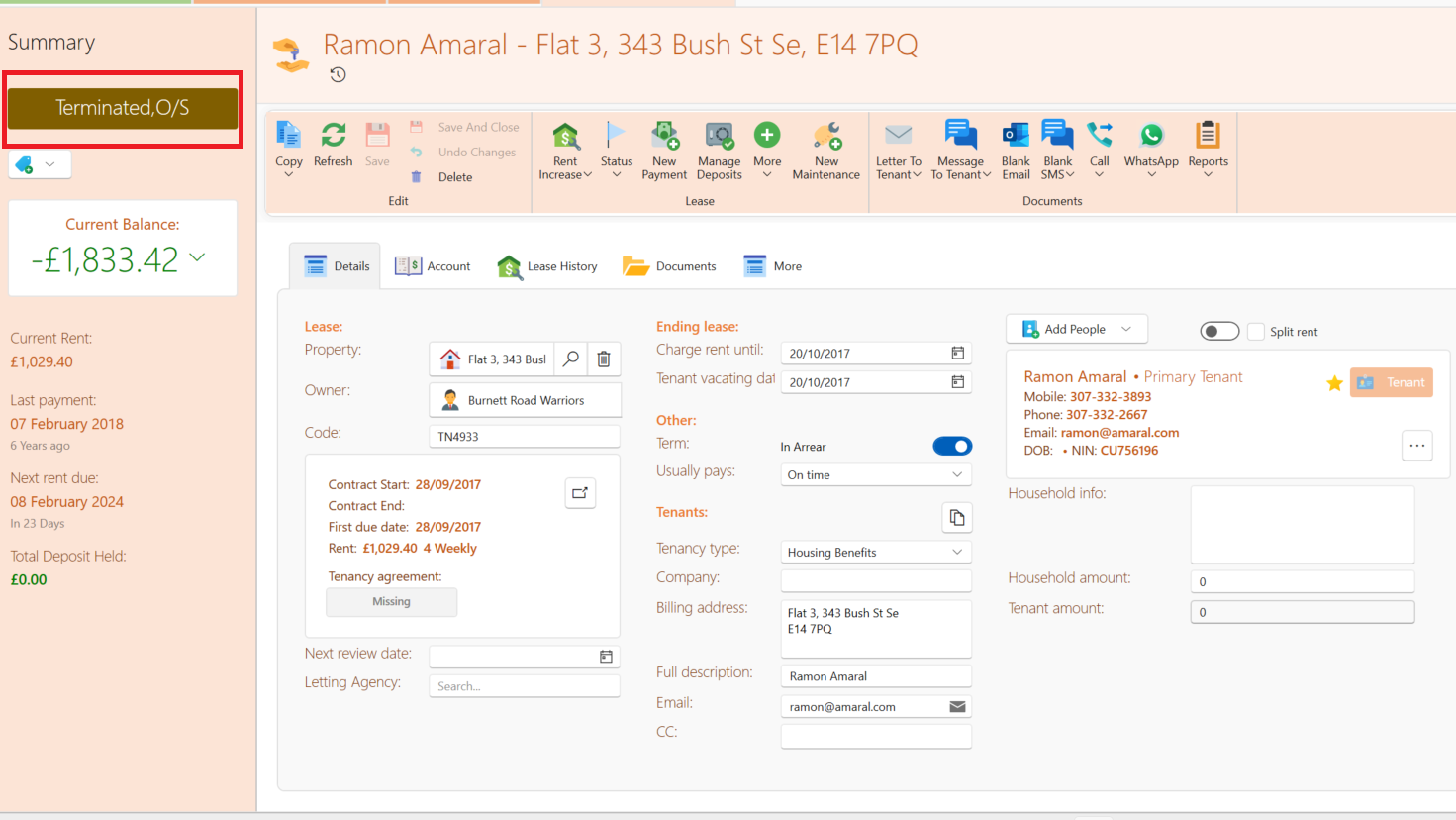This screenshot has height=820, width=1456.
Task: Open the More dropdown in the Lease group
Action: coord(767,149)
